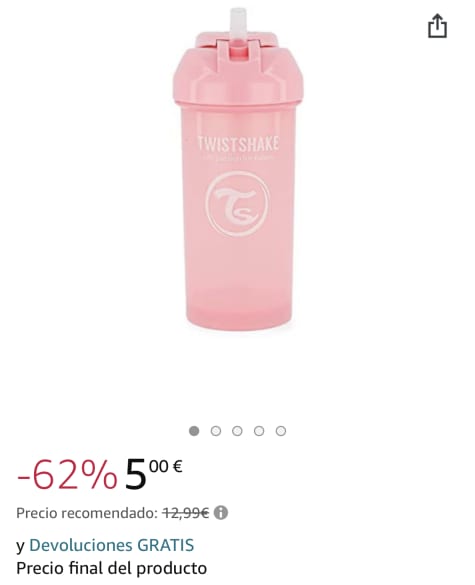Click the TWISTSHAKE wordmark on the bottle

(x=238, y=144)
